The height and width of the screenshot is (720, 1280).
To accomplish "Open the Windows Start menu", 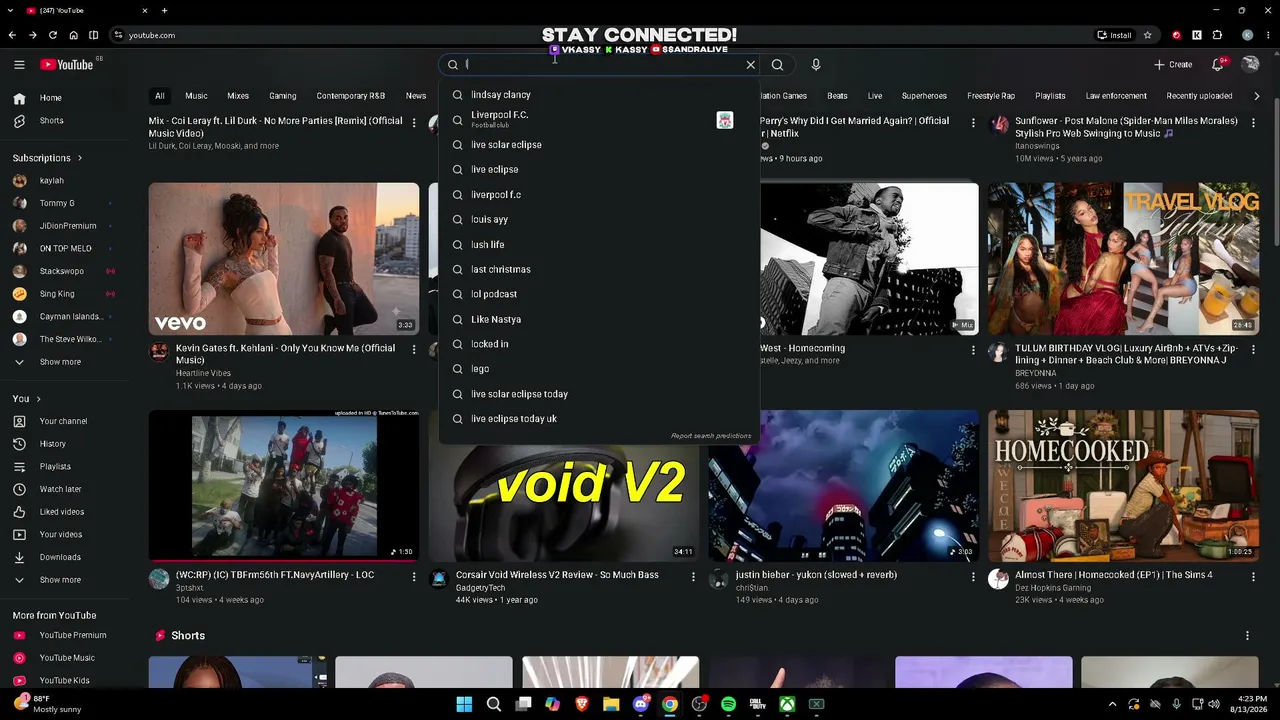I will point(464,704).
